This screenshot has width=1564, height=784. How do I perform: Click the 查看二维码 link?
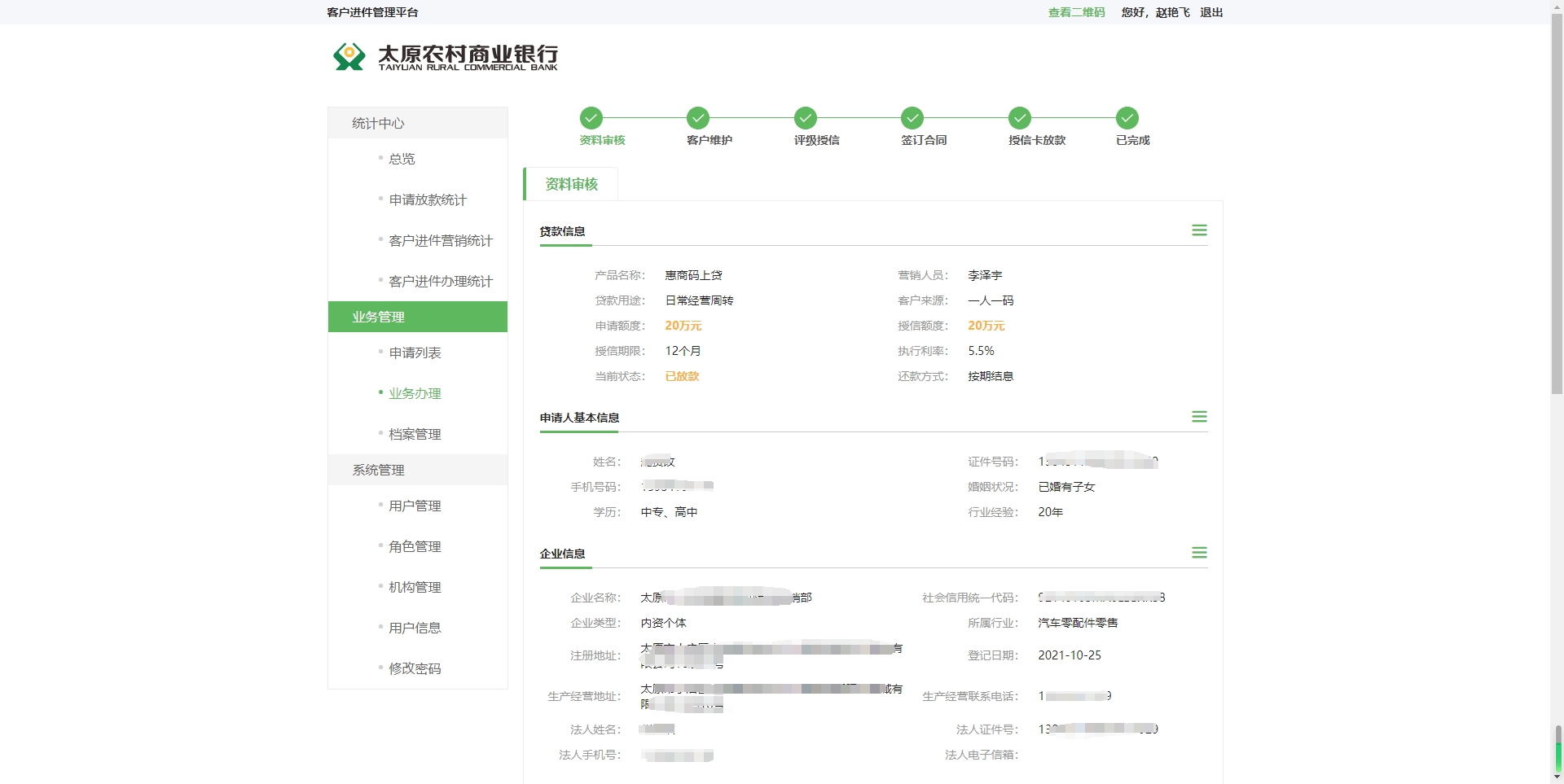(x=1076, y=12)
